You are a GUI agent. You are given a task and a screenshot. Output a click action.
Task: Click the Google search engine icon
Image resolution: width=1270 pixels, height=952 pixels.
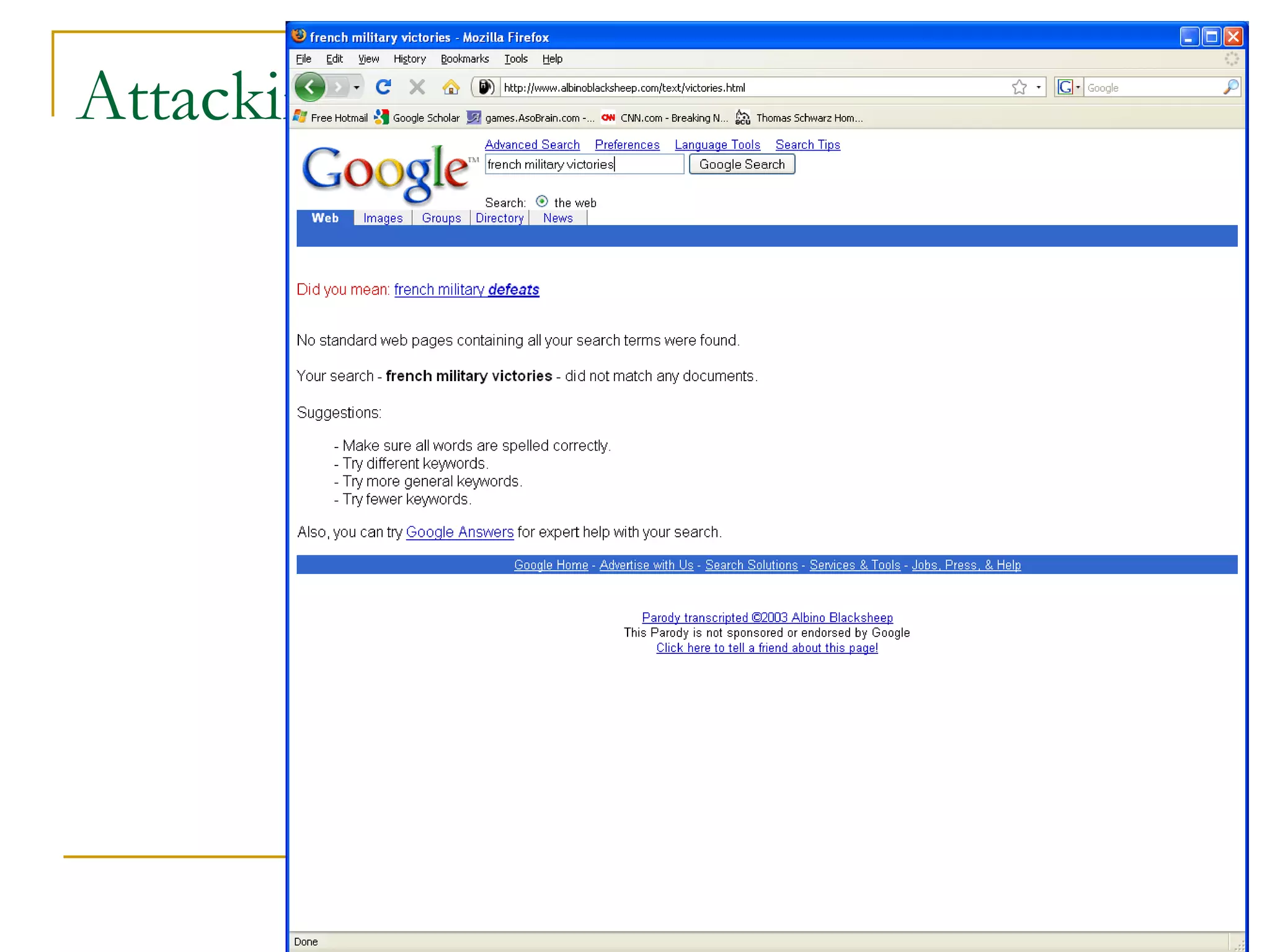(x=1065, y=87)
